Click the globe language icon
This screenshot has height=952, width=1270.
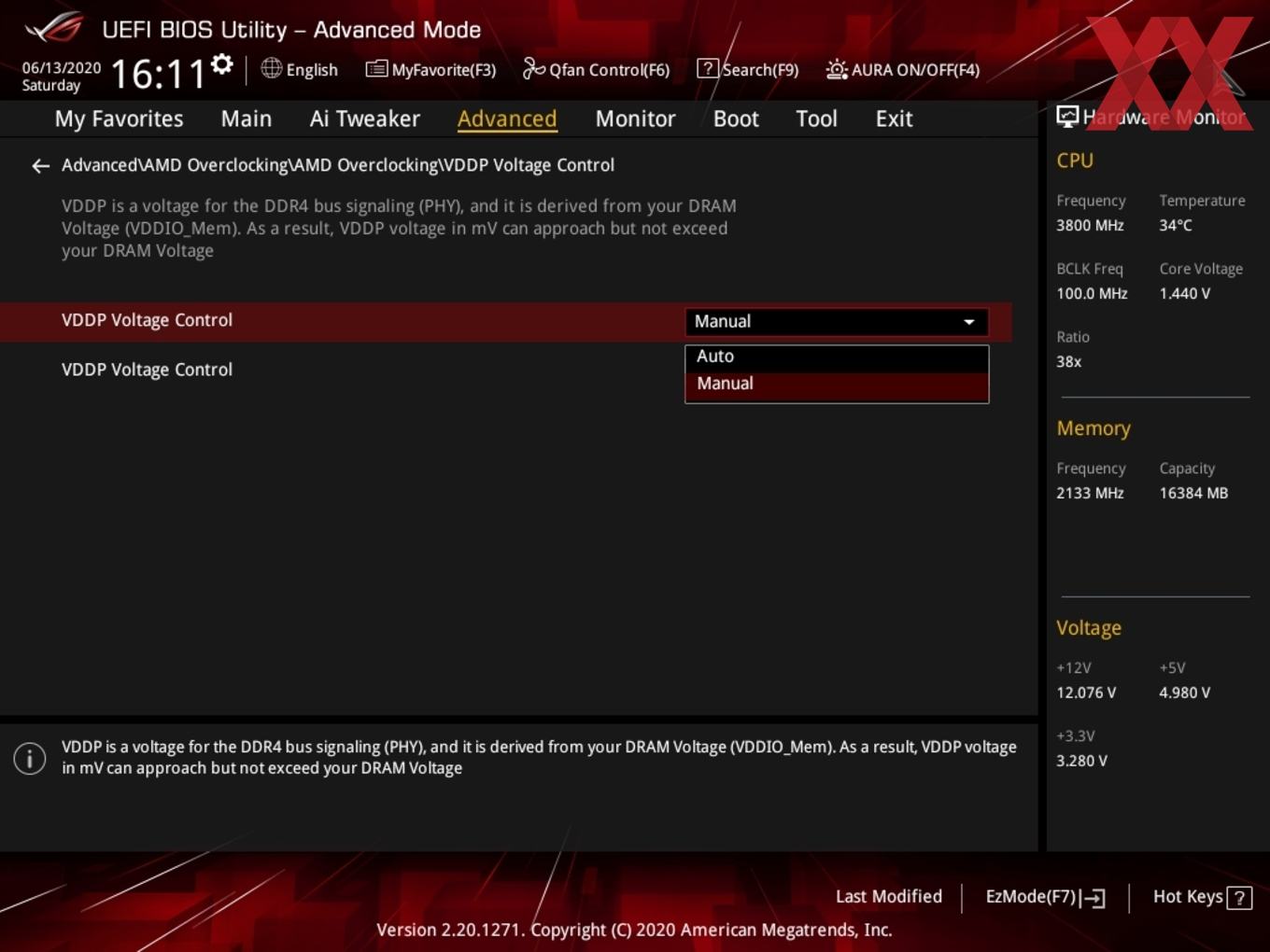pos(271,68)
